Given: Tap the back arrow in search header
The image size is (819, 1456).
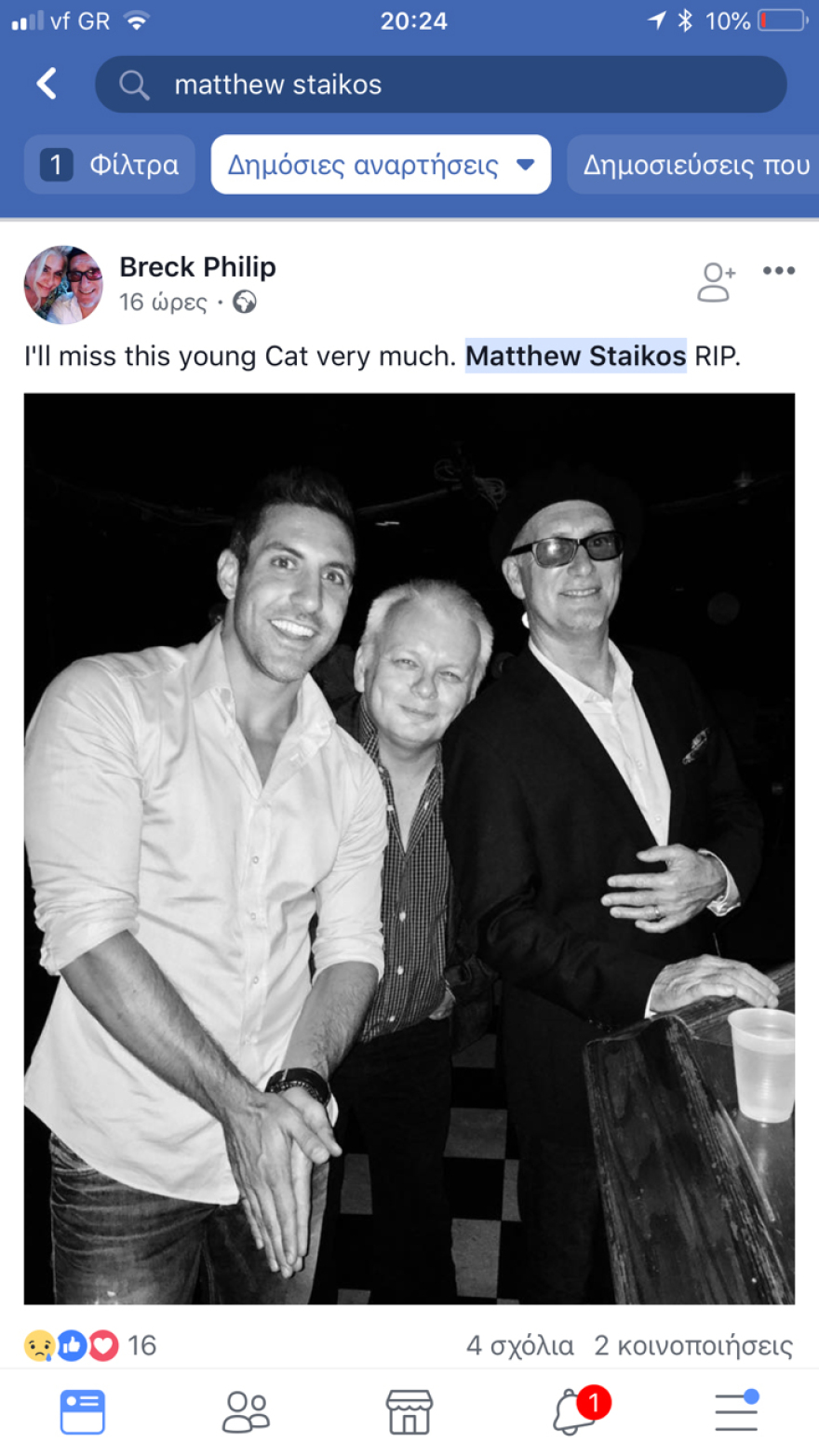Looking at the screenshot, I should 47,84.
